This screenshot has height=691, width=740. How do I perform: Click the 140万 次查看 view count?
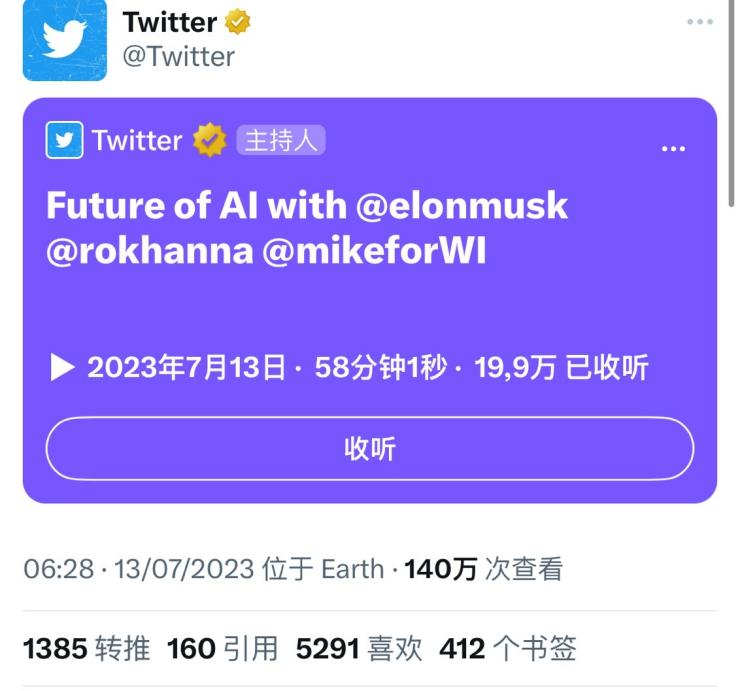click(x=484, y=569)
